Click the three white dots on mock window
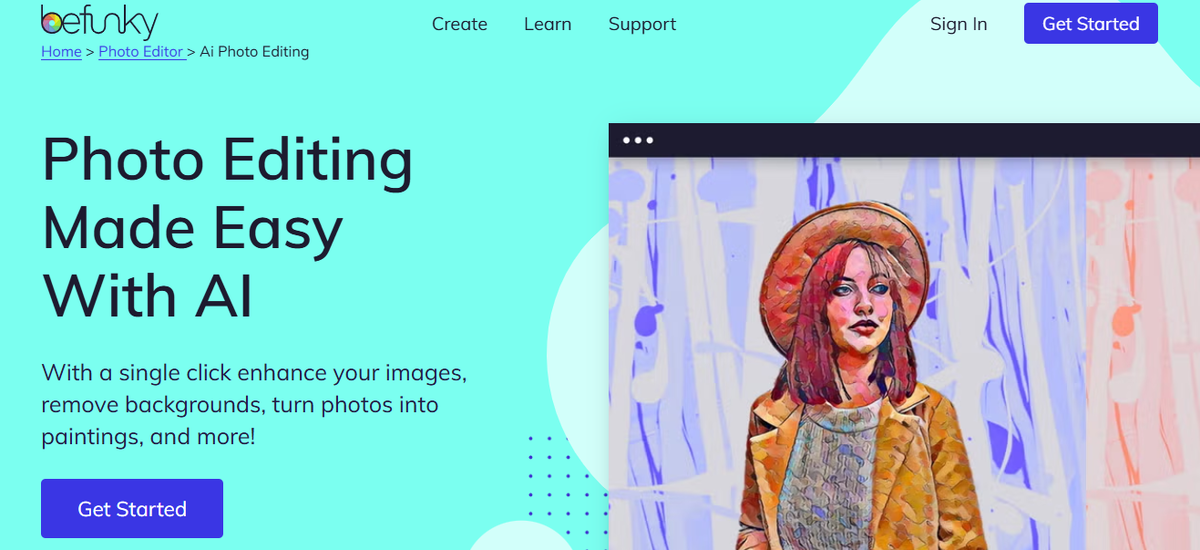The width and height of the screenshot is (1200, 550). pos(638,140)
